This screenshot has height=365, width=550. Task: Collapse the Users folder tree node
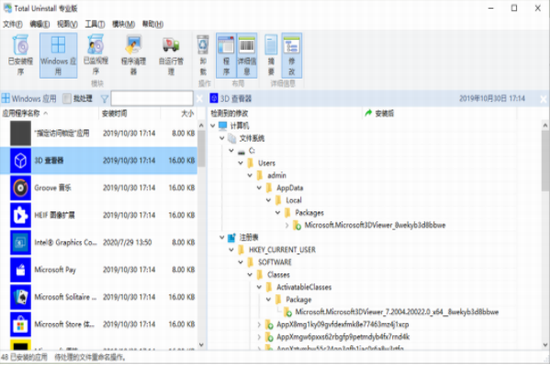click(x=241, y=163)
